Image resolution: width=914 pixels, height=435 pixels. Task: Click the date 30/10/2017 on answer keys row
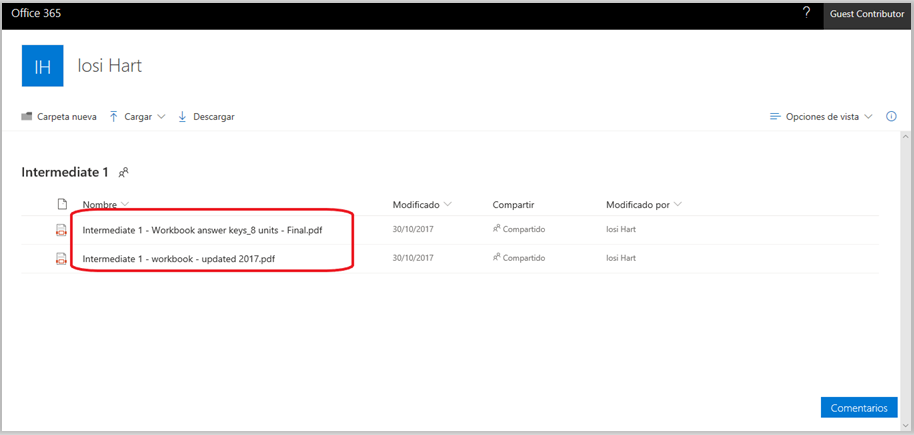pyautogui.click(x=412, y=229)
